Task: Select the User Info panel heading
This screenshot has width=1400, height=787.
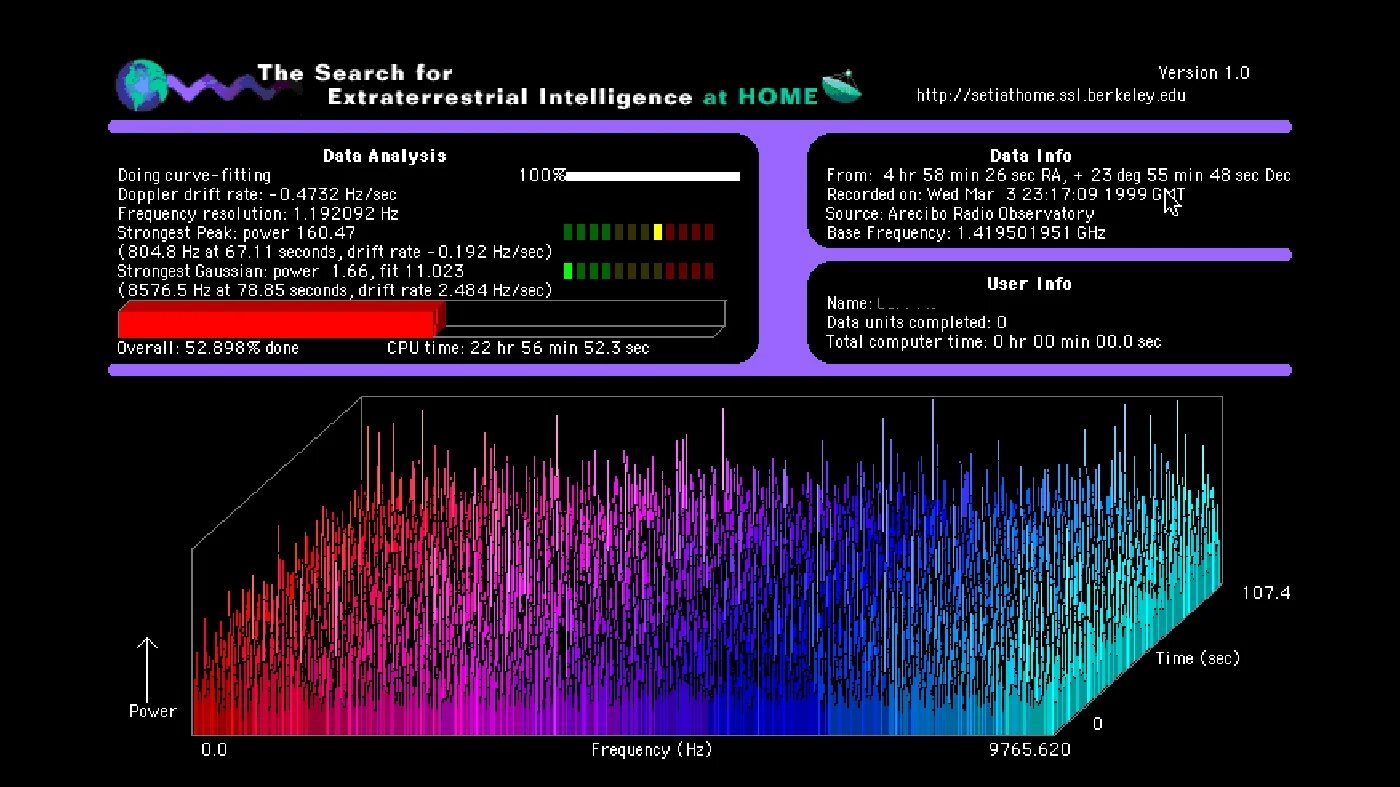Action: tap(1029, 284)
